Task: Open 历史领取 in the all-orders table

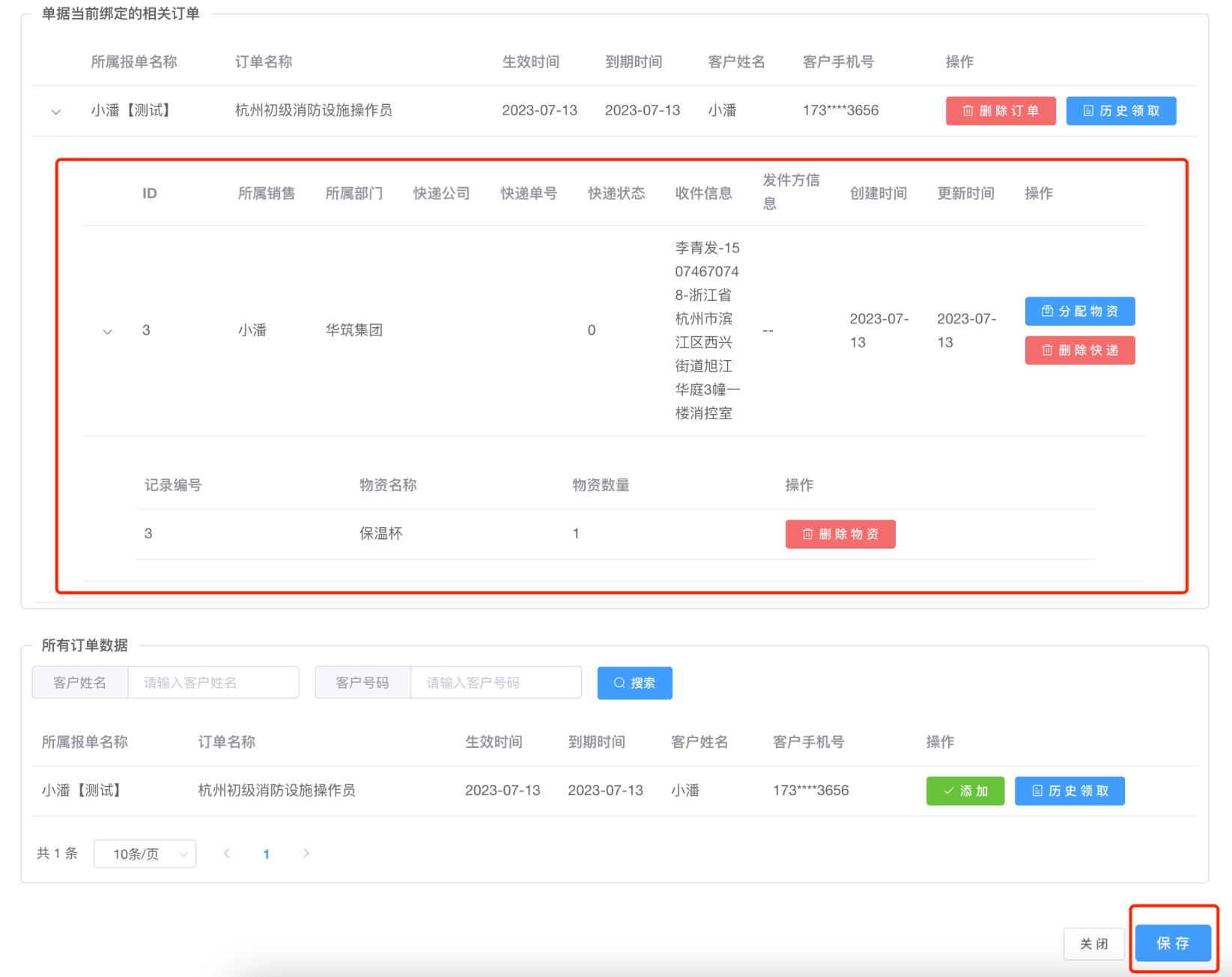Action: click(x=1069, y=791)
